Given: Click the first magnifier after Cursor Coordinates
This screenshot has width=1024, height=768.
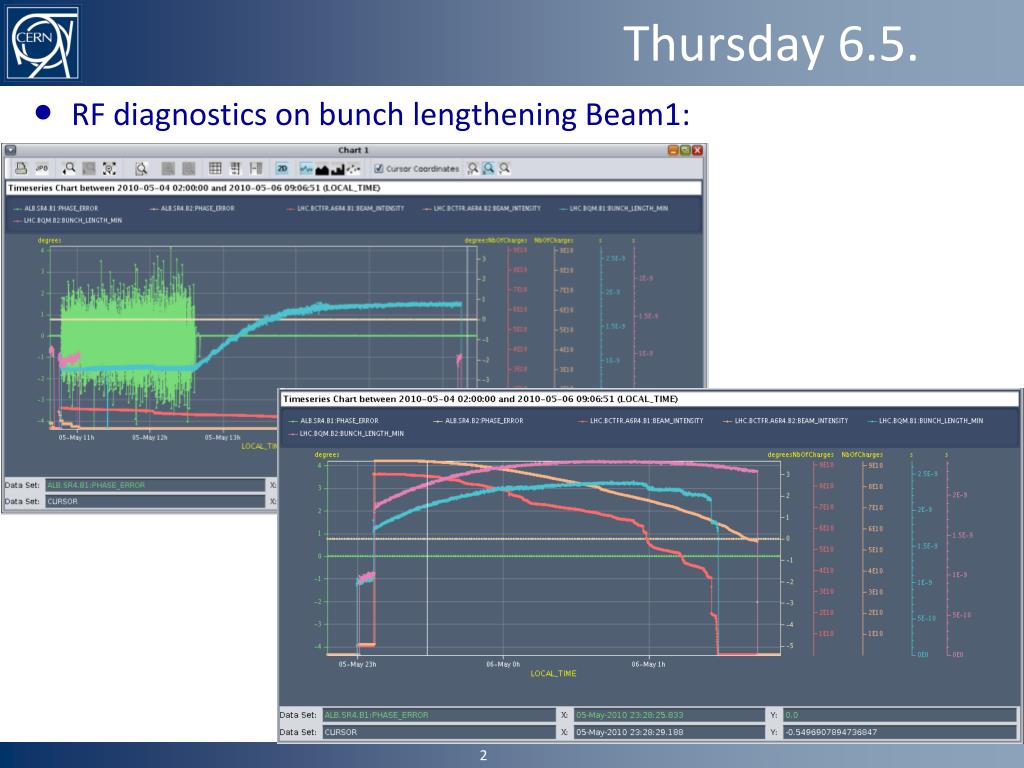Looking at the screenshot, I should pyautogui.click(x=473, y=168).
